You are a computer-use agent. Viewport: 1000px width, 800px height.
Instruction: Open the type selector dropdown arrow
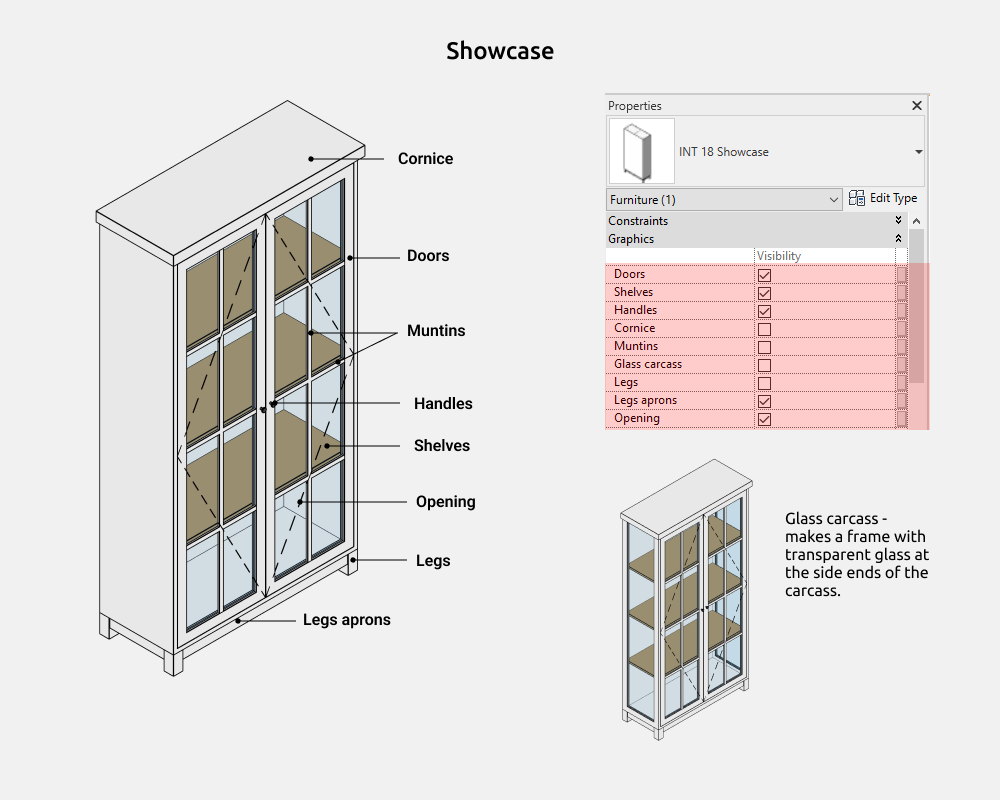click(918, 152)
